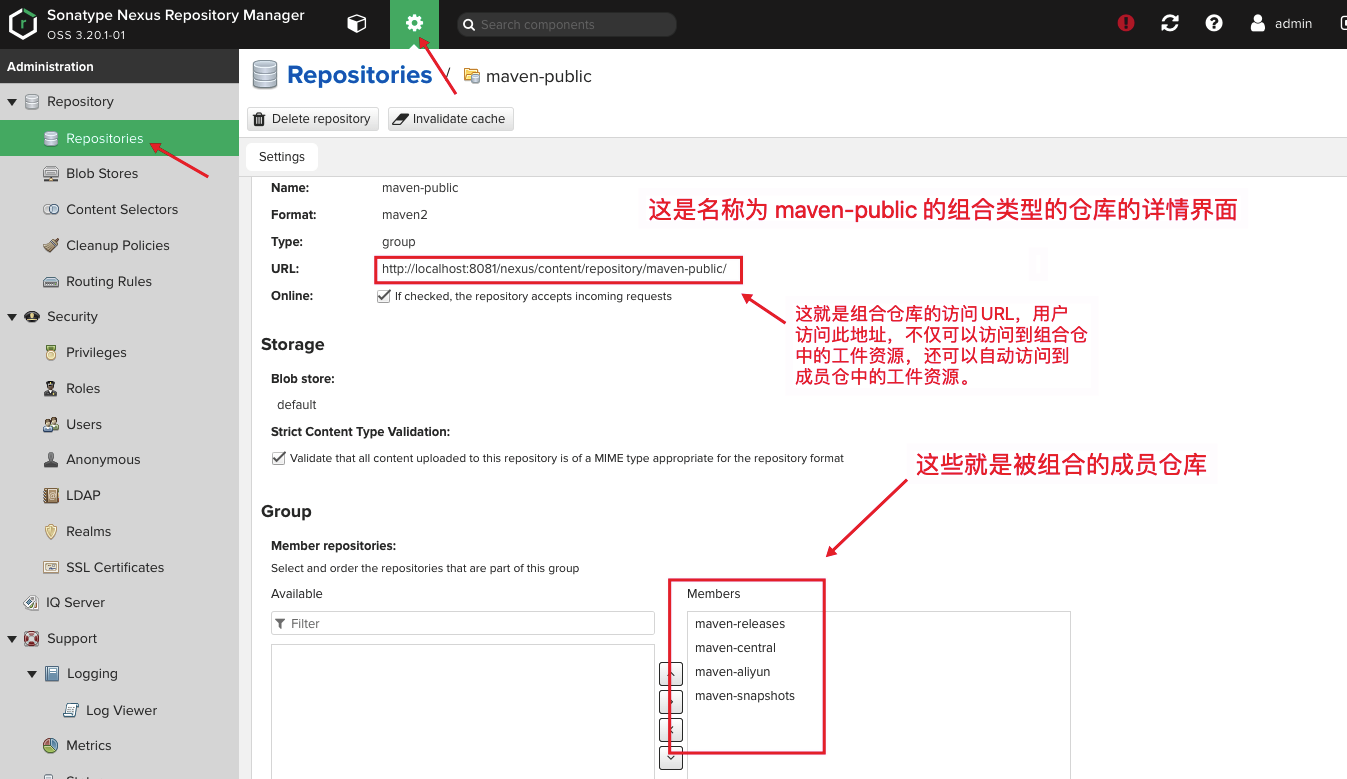Open Cleanup Policies in the sidebar
Screen dimensions: 1347x779
(x=119, y=245)
